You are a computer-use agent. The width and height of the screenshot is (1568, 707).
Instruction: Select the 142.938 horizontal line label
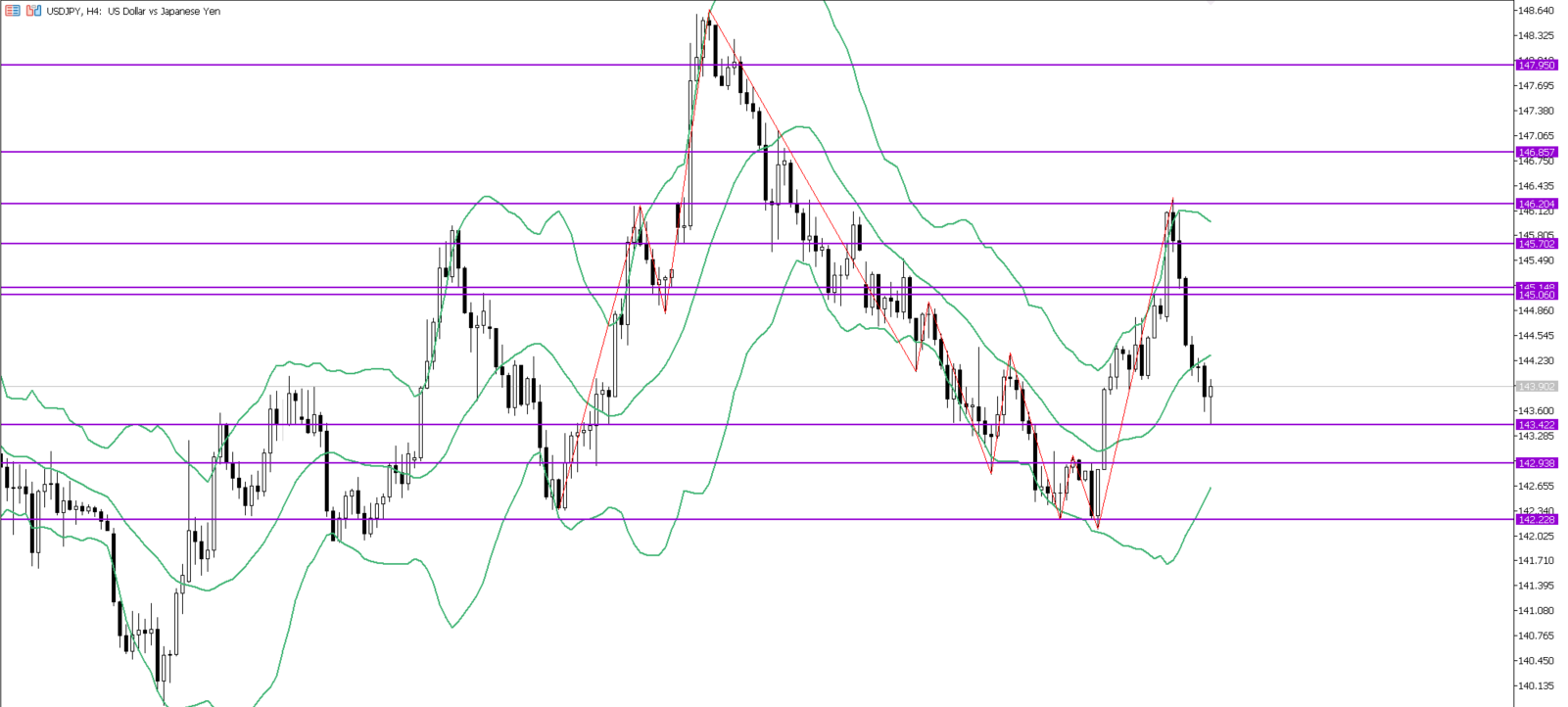pyautogui.click(x=1536, y=463)
